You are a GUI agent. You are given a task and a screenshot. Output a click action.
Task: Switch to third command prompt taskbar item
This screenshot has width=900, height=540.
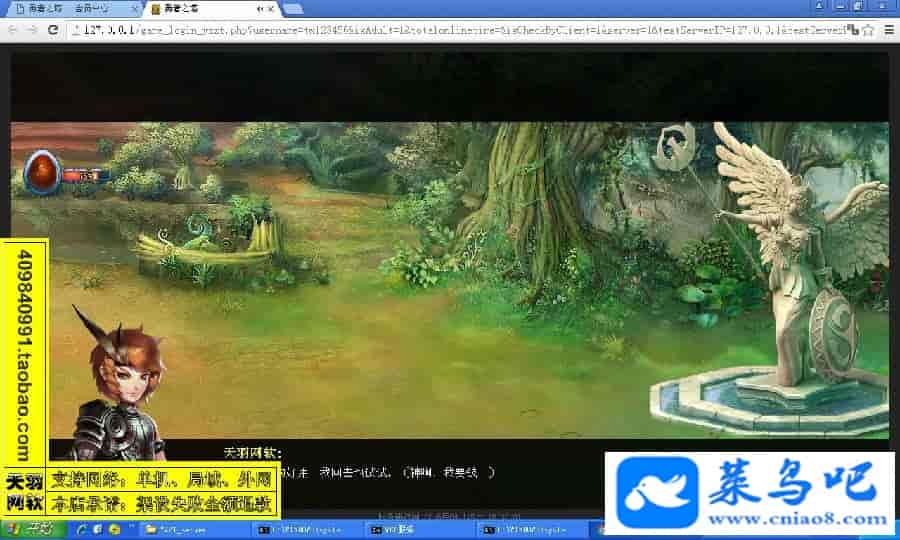[x=533, y=530]
